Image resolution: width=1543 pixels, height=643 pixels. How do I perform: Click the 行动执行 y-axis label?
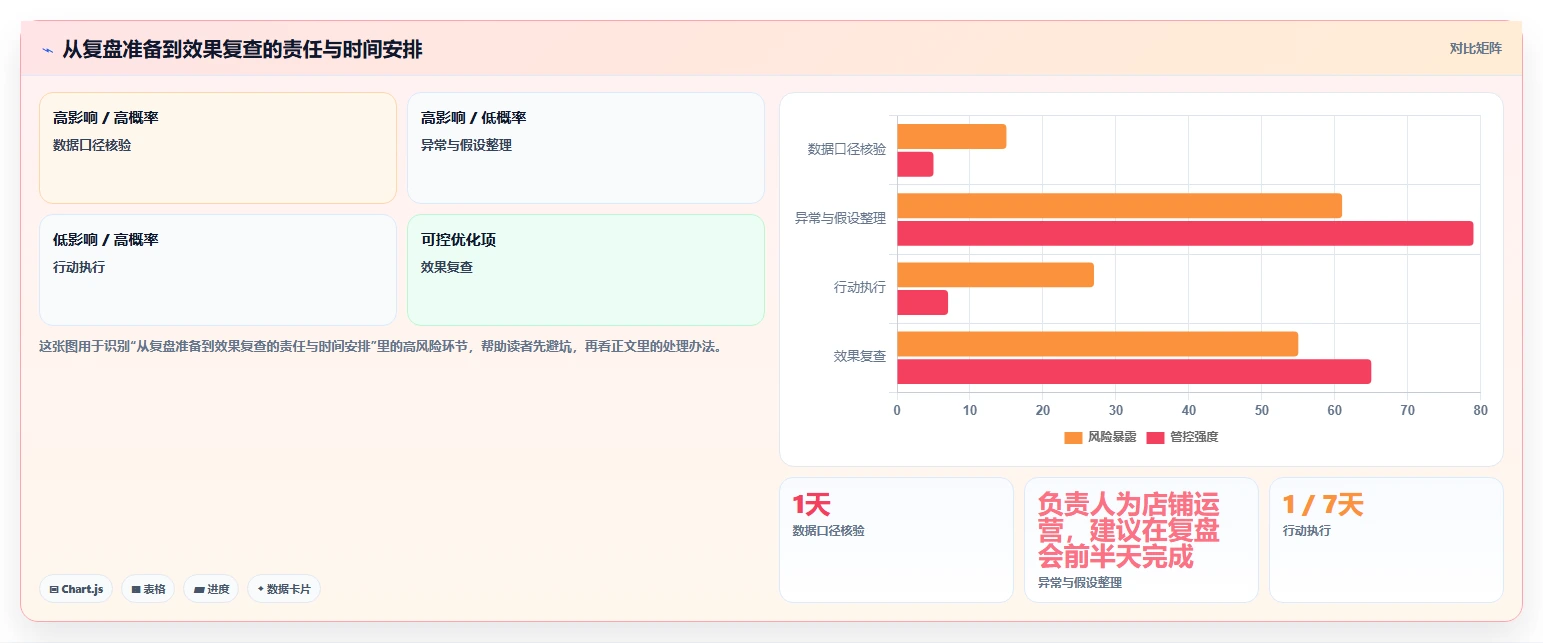tap(860, 287)
